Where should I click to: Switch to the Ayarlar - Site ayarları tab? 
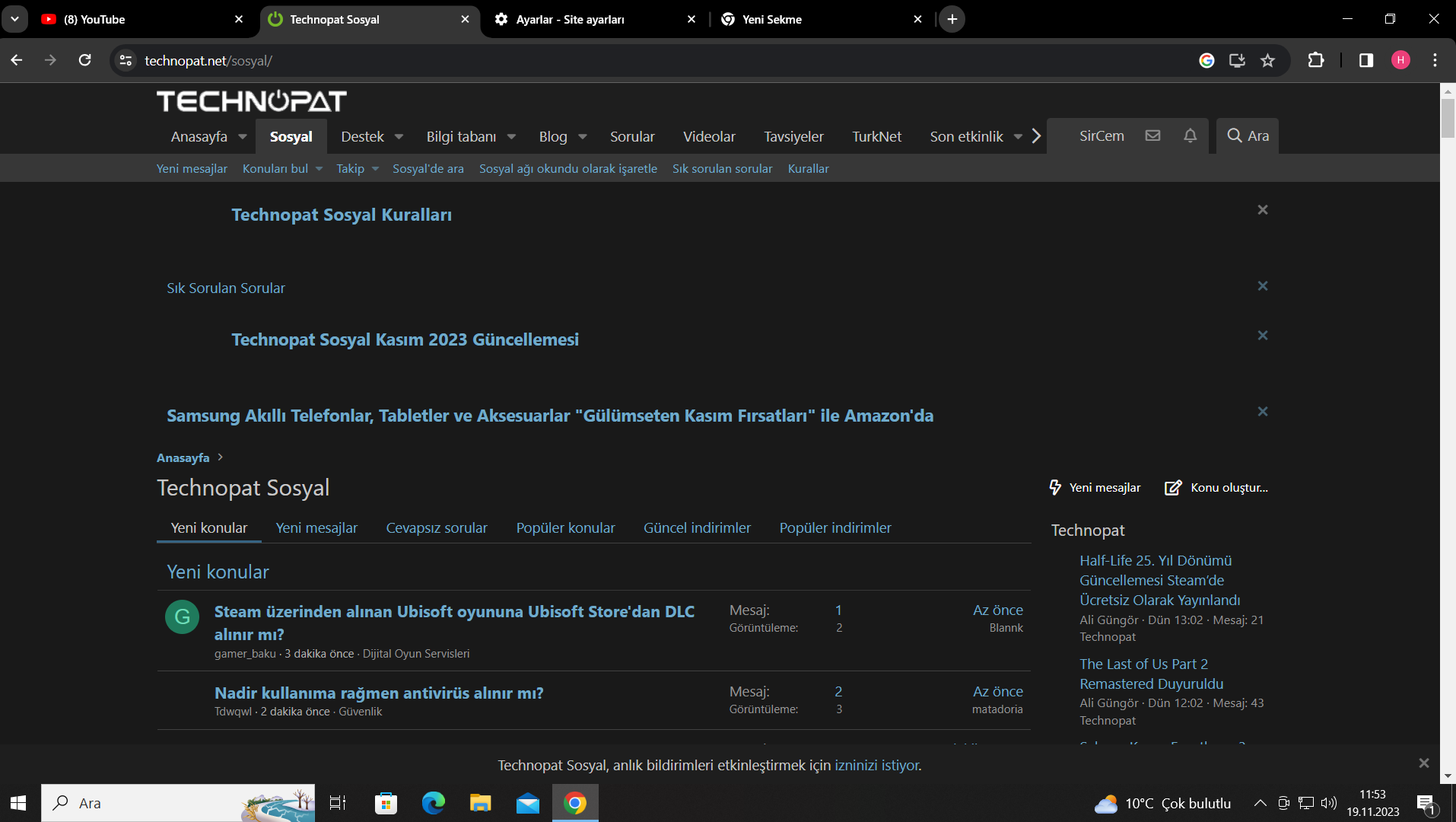[594, 20]
